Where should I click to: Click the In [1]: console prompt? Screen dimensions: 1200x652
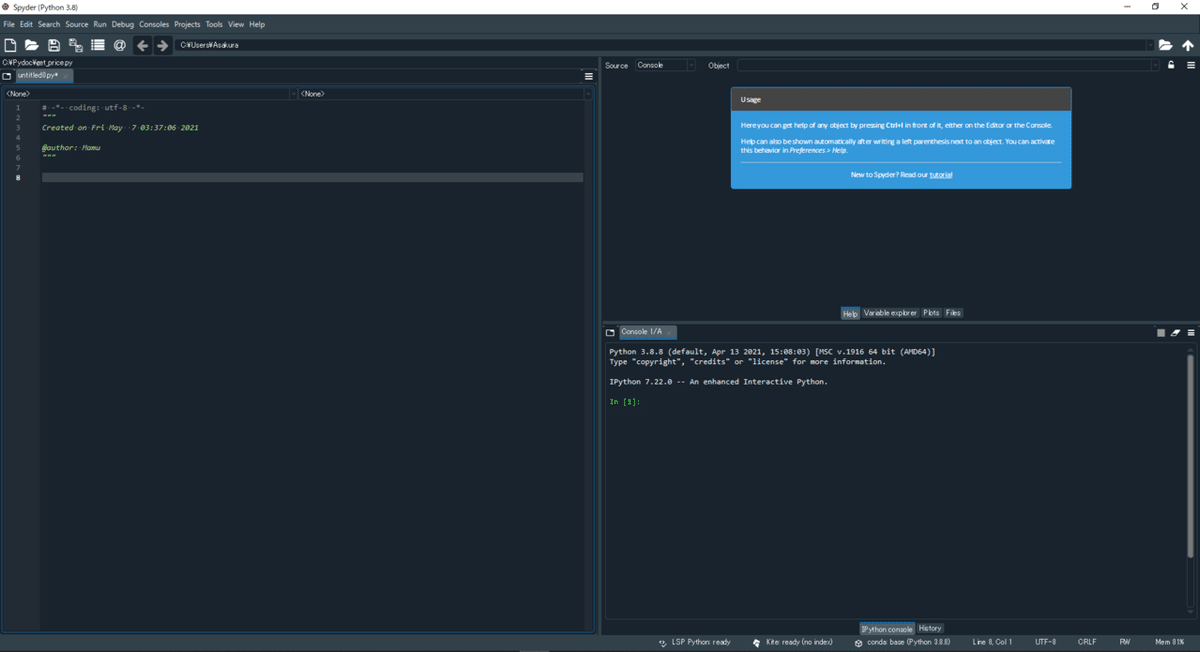(624, 402)
